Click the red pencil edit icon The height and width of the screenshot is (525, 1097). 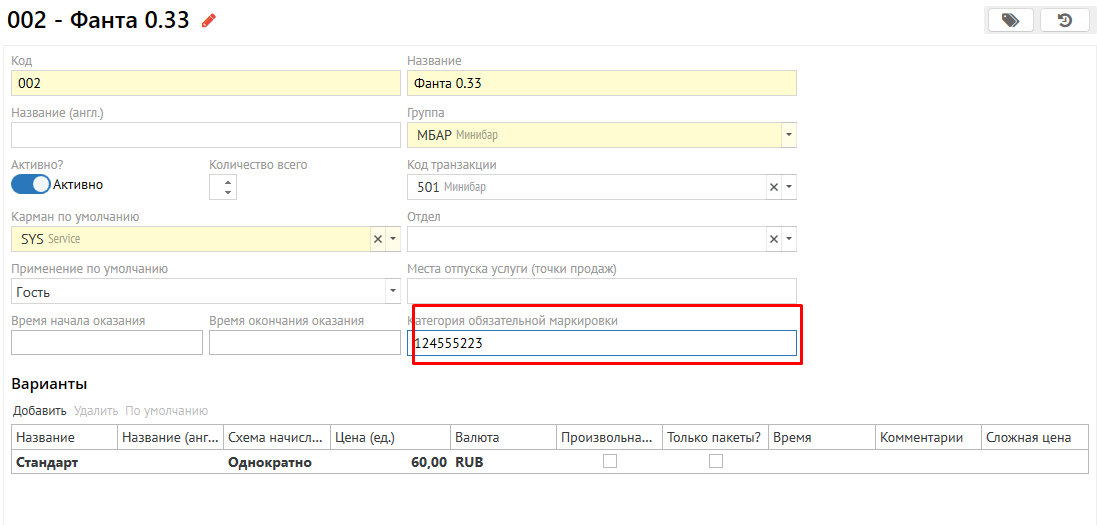point(208,20)
